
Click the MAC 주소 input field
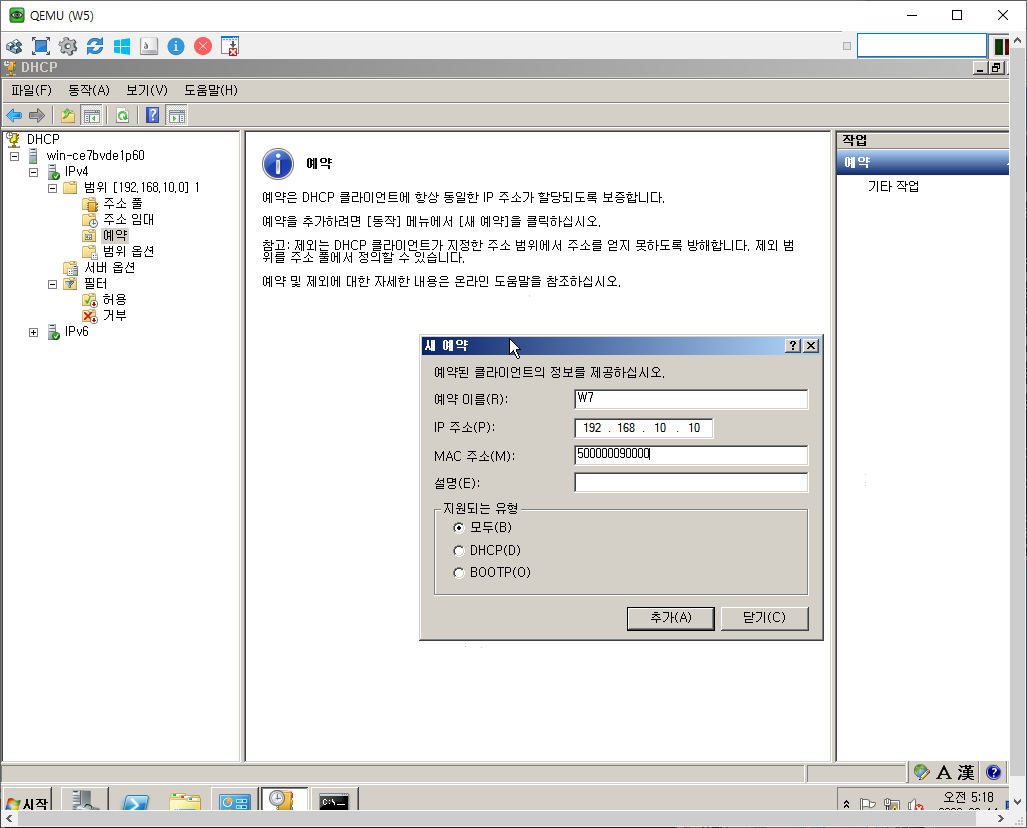(x=691, y=455)
